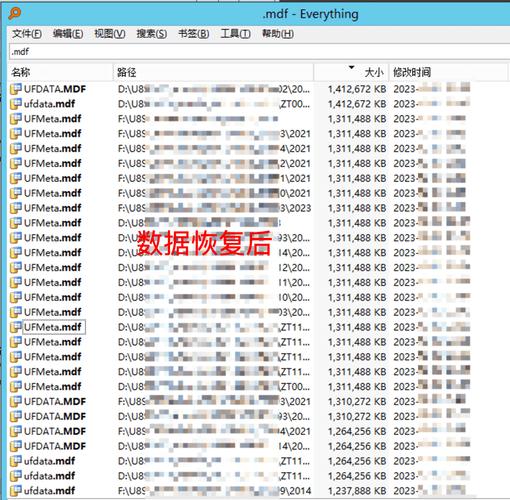Click name UFMeta.mdf with path ending 0\2021
510x500 pixels.
click(53, 193)
